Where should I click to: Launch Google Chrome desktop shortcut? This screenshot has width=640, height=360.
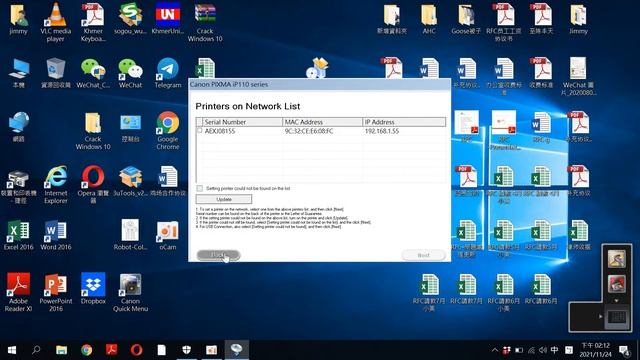[x=168, y=130]
